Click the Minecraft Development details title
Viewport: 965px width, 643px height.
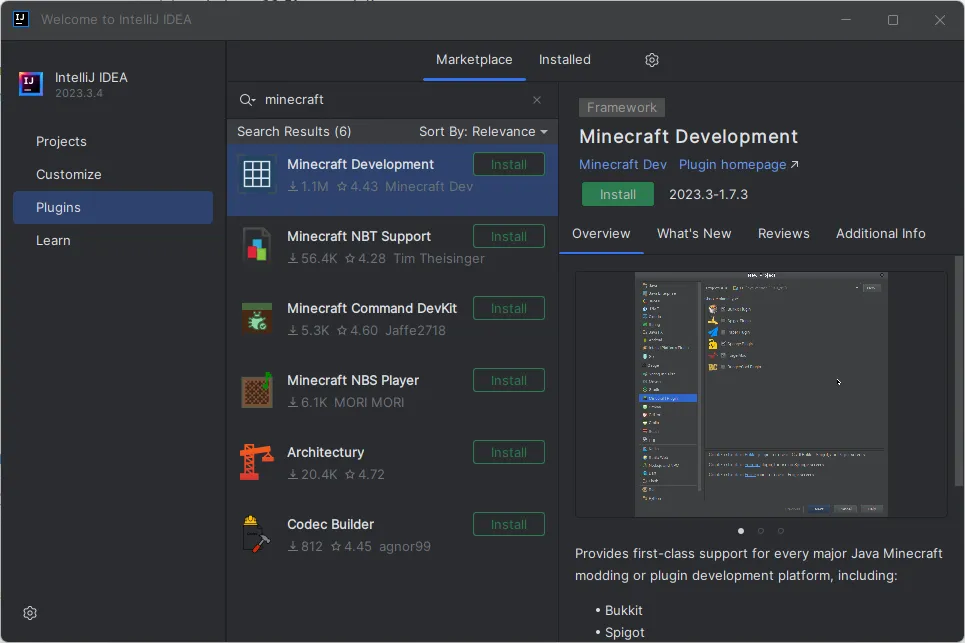(x=688, y=137)
